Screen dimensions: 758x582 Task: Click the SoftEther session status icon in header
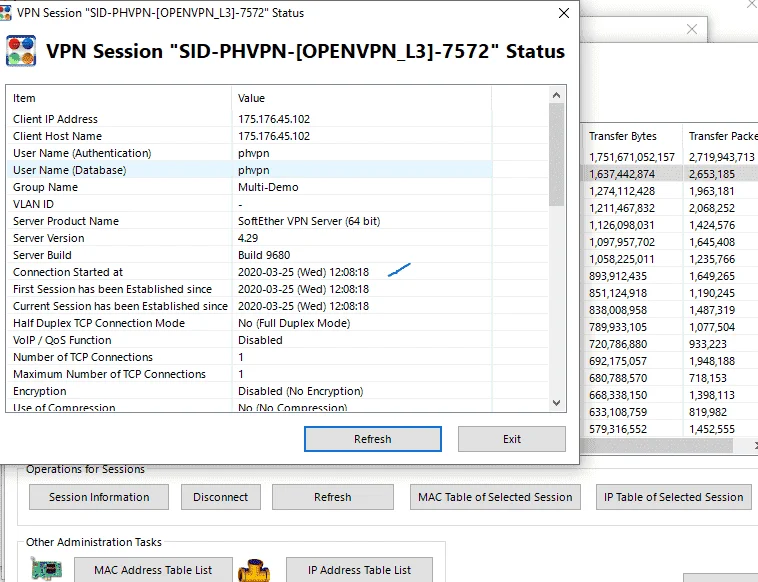pyautogui.click(x=21, y=51)
